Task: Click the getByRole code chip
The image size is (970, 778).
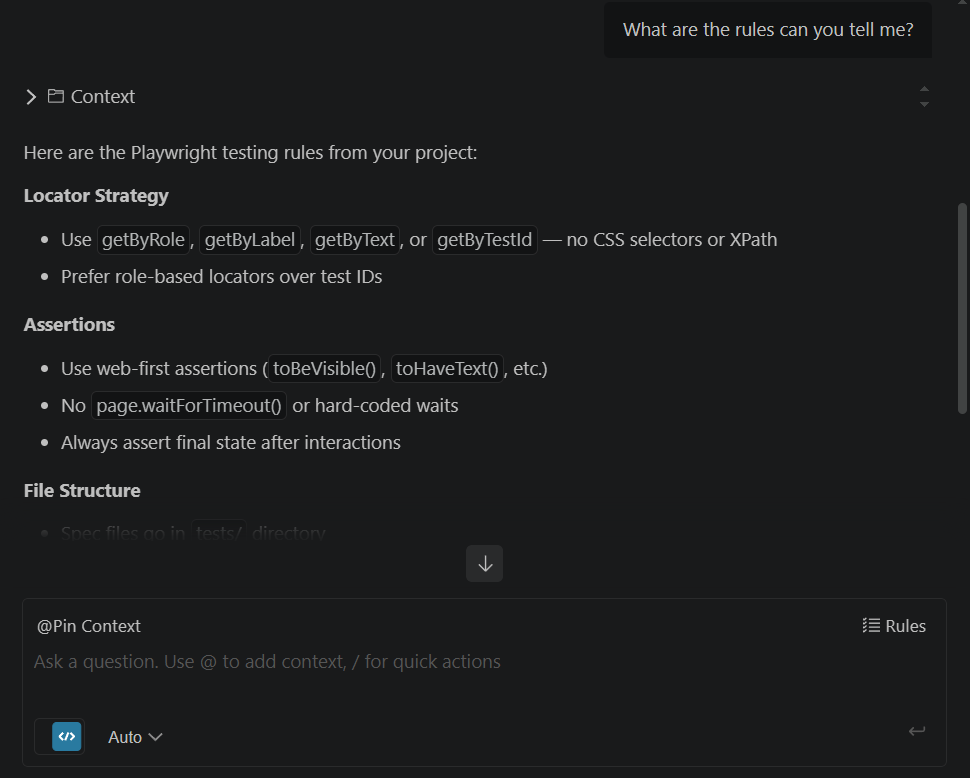Action: tap(143, 240)
